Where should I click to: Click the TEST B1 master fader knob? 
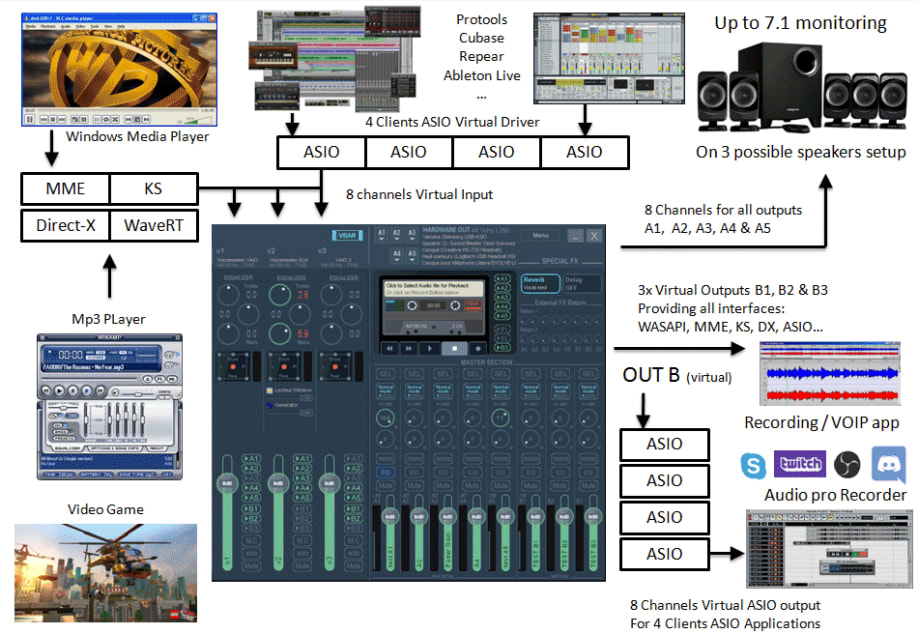coord(536,516)
